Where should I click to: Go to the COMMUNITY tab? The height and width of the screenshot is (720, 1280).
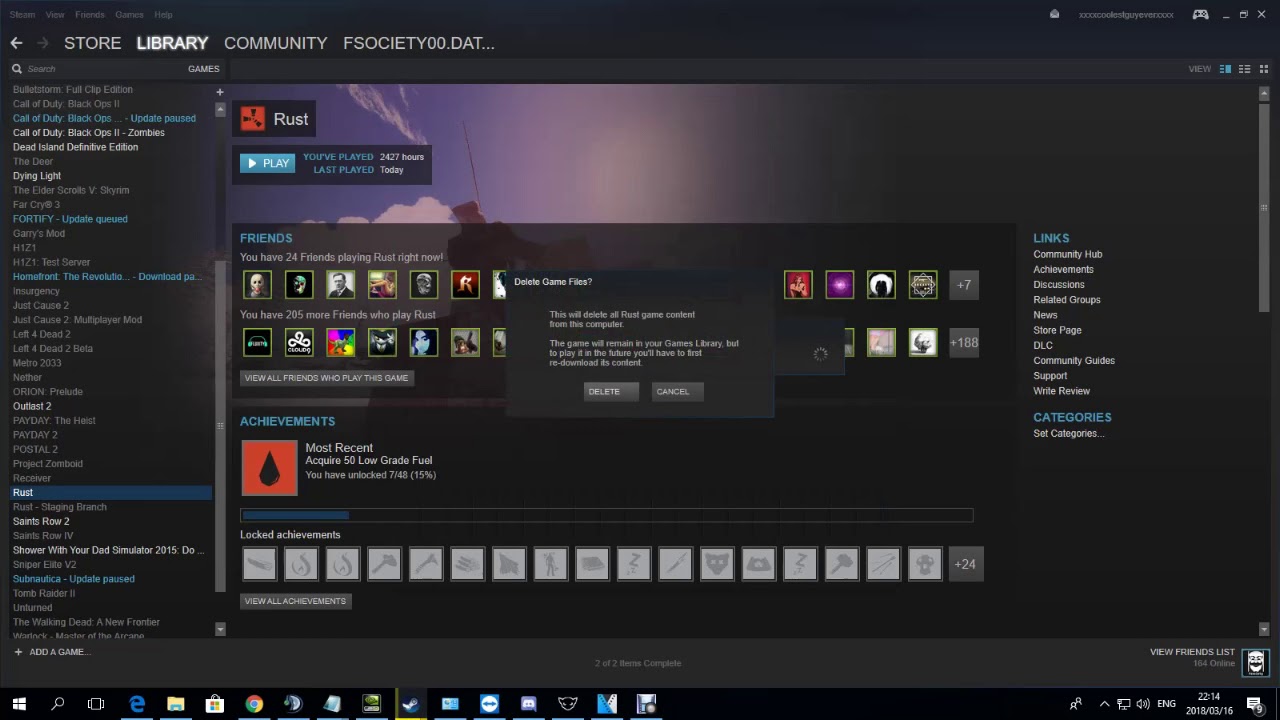pyautogui.click(x=276, y=43)
